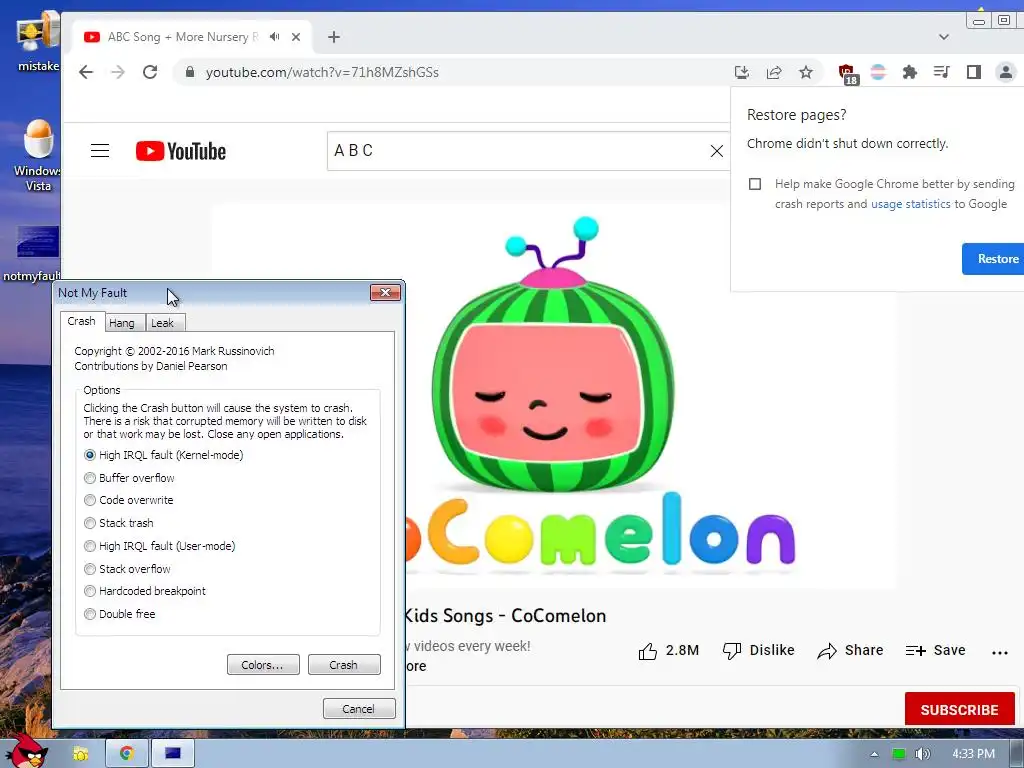Image resolution: width=1024 pixels, height=768 pixels.
Task: Open the video's three-dot more actions
Action: coord(1000,652)
